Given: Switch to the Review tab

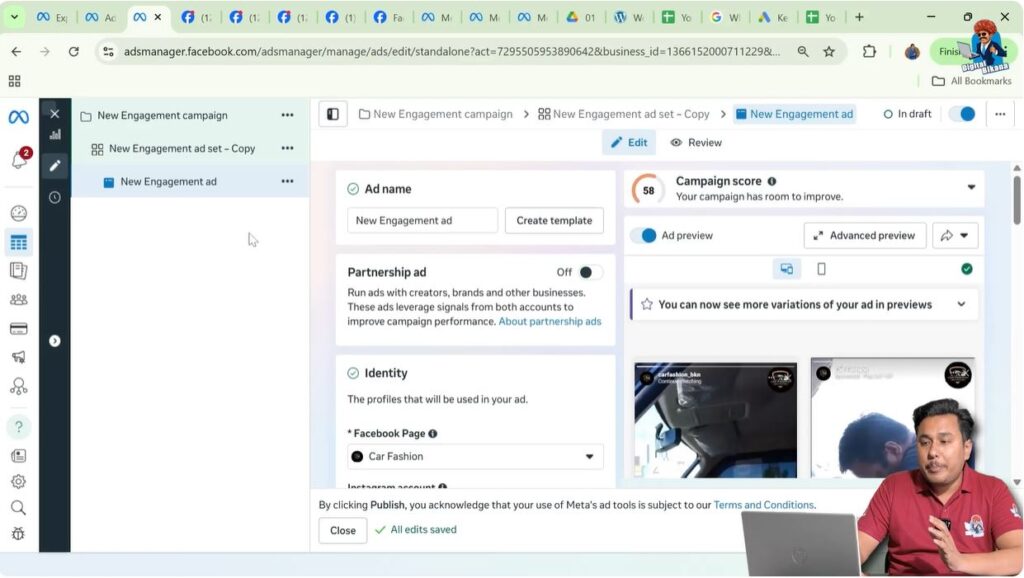Looking at the screenshot, I should pyautogui.click(x=696, y=142).
